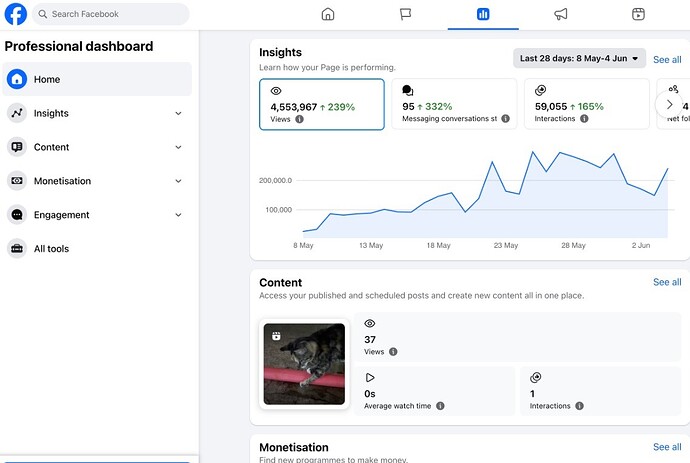Expand the Monetisation sidebar section
Image resolution: width=690 pixels, height=463 pixels.
(x=97, y=181)
